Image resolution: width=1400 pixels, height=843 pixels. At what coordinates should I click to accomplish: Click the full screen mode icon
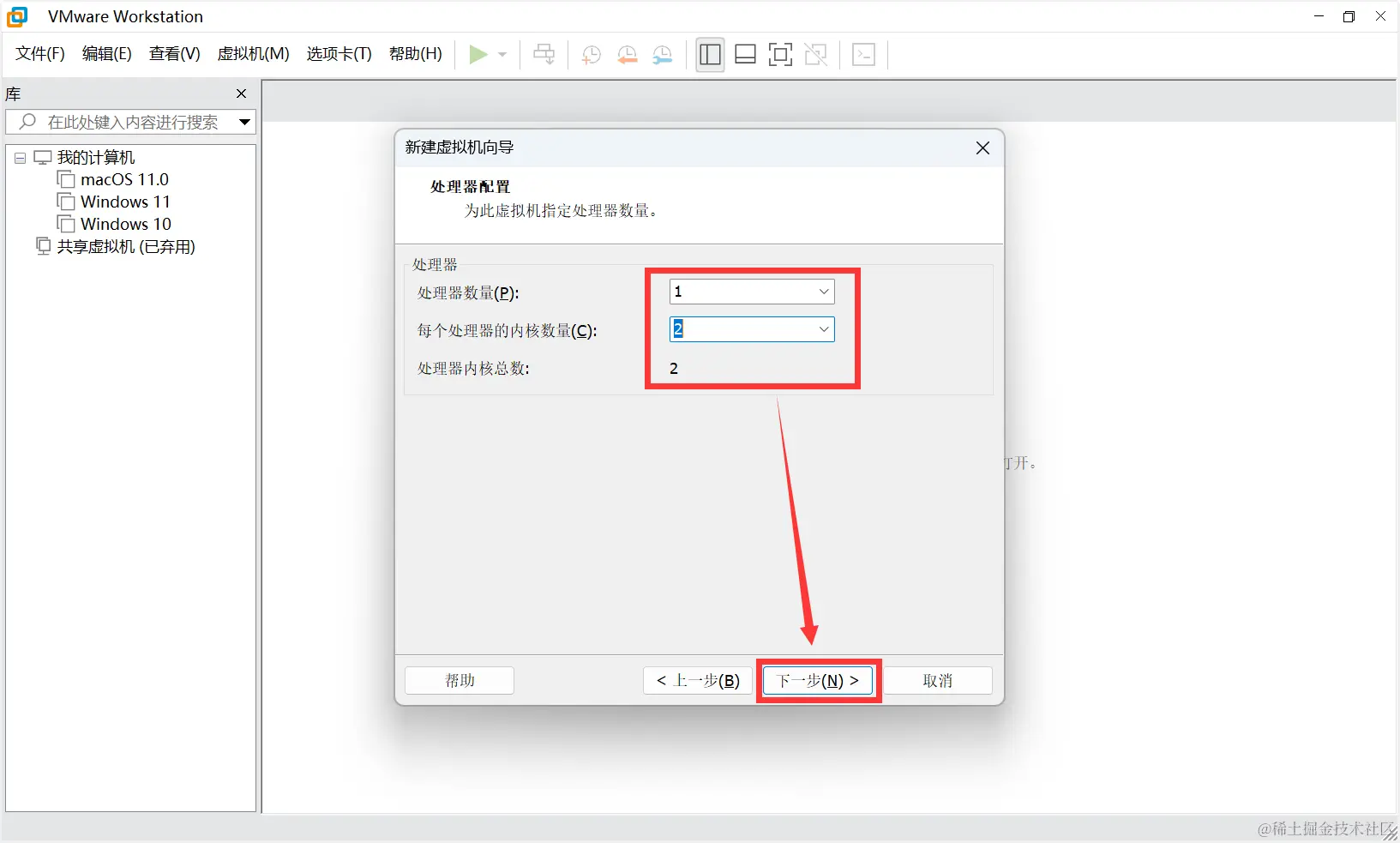pyautogui.click(x=780, y=55)
